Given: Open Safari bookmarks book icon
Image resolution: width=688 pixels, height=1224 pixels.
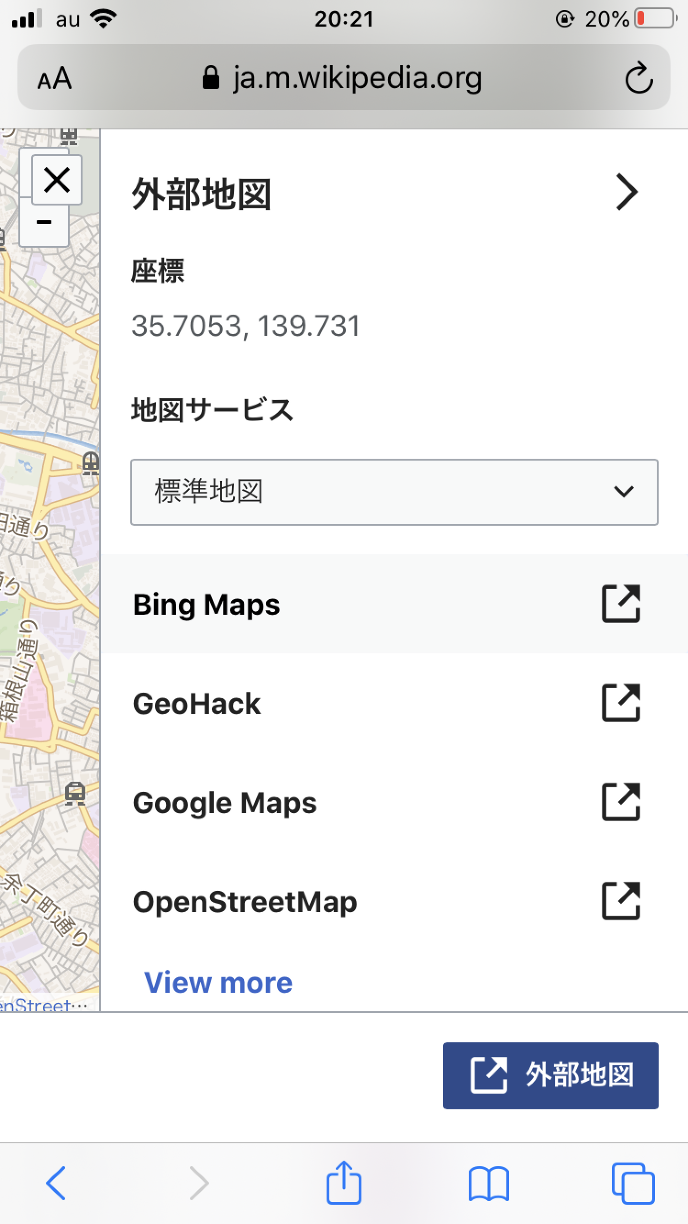Looking at the screenshot, I should coord(489,1184).
